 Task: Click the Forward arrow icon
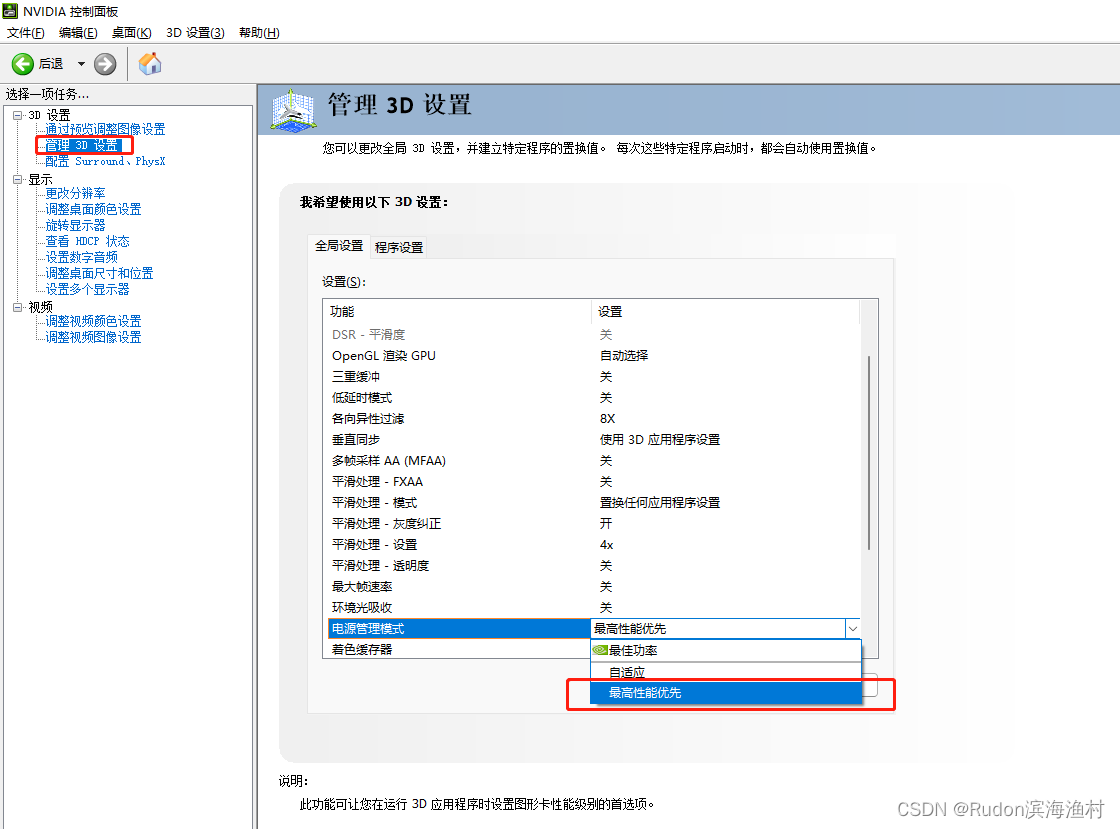coord(105,64)
